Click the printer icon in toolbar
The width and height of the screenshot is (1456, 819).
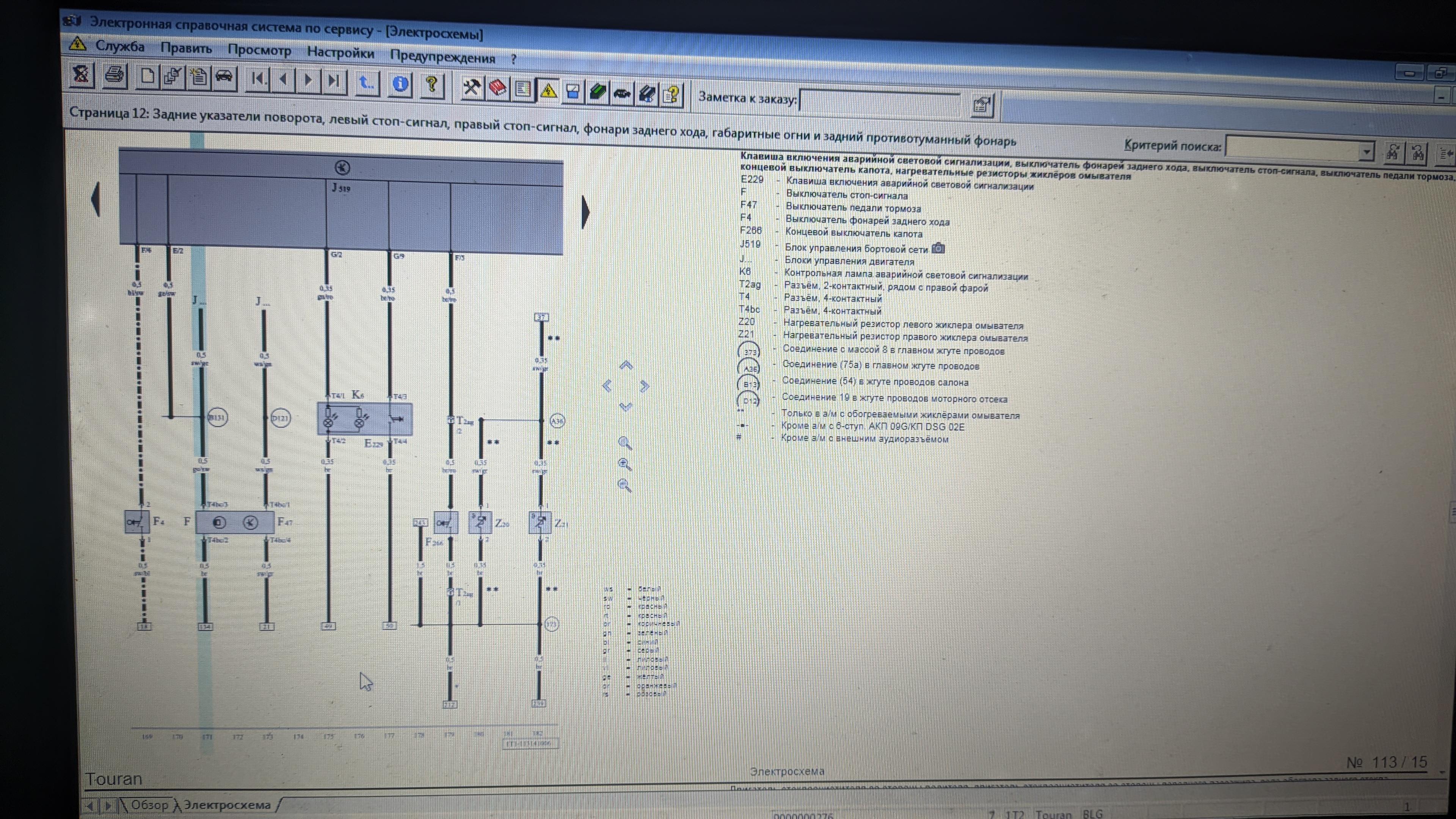[115, 75]
